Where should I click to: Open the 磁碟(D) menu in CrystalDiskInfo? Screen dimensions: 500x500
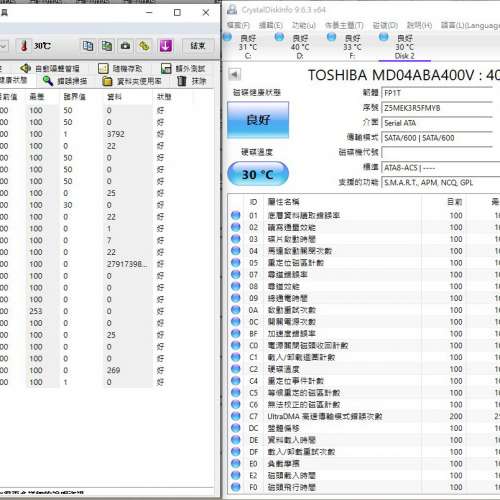[x=385, y=25]
